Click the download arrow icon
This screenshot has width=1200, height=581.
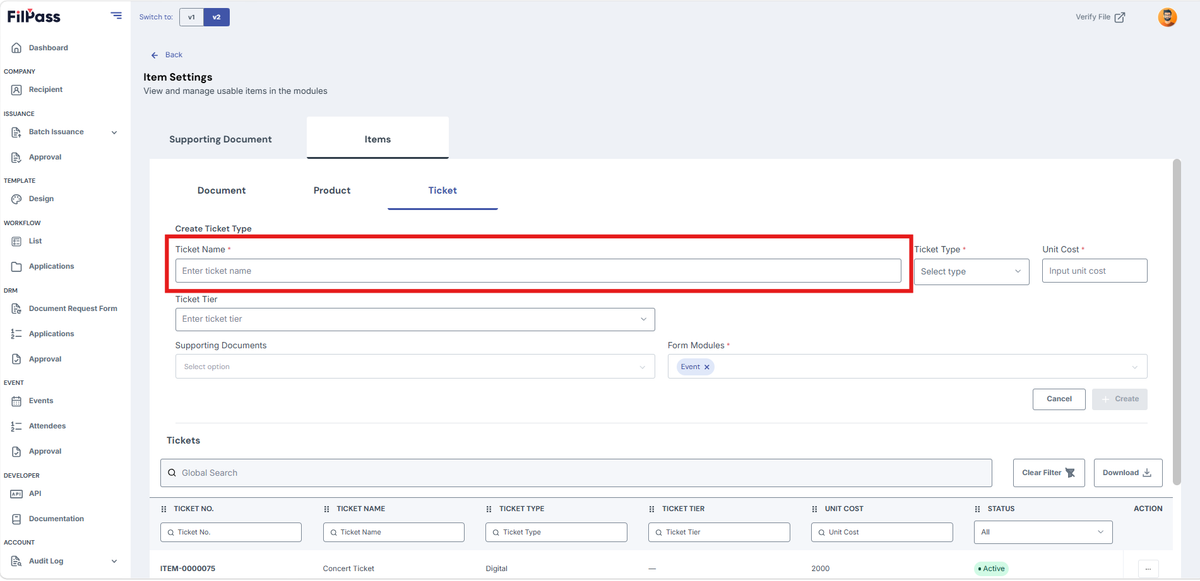(x=1146, y=473)
